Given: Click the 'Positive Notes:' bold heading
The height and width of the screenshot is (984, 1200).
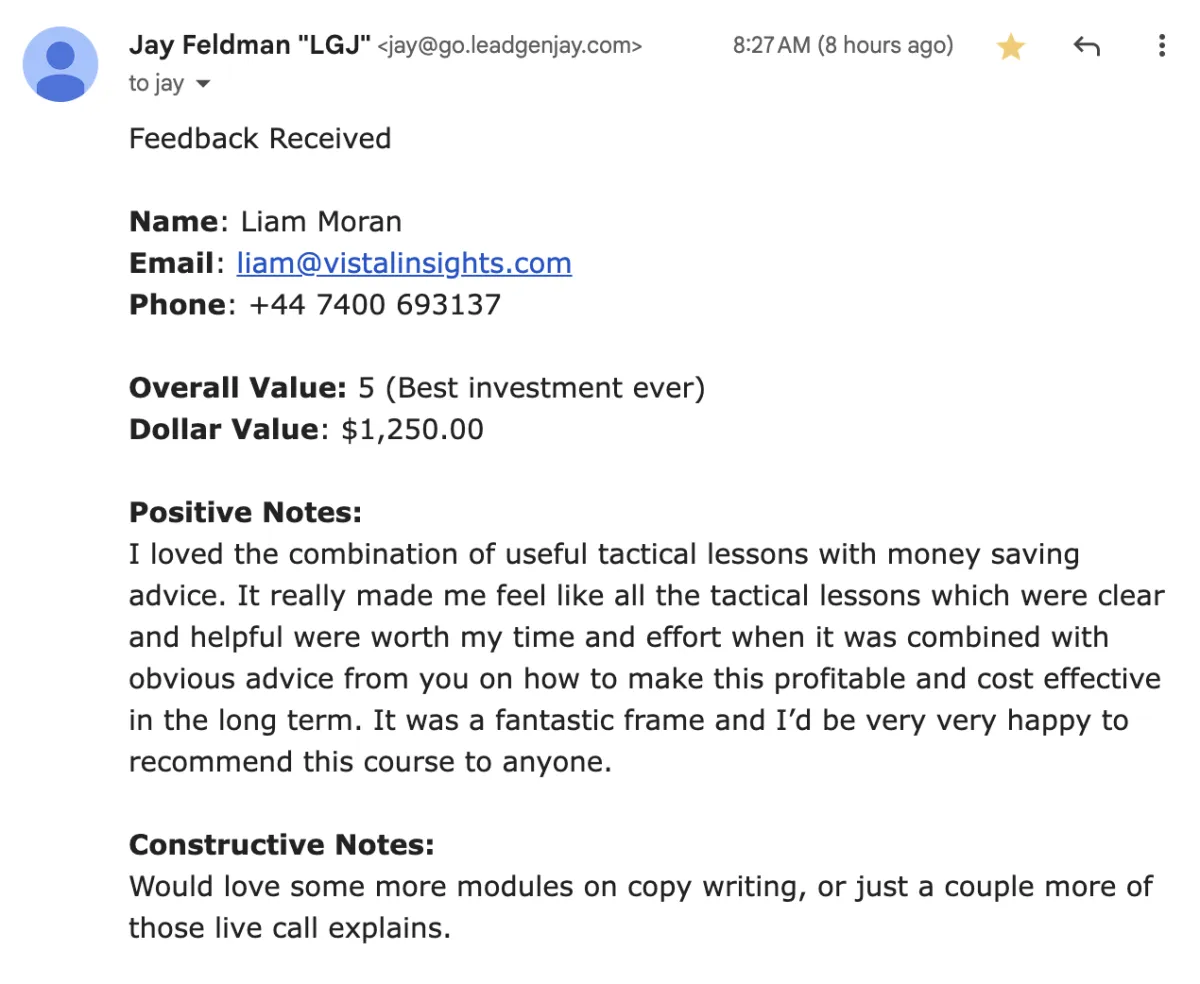Looking at the screenshot, I should [245, 513].
